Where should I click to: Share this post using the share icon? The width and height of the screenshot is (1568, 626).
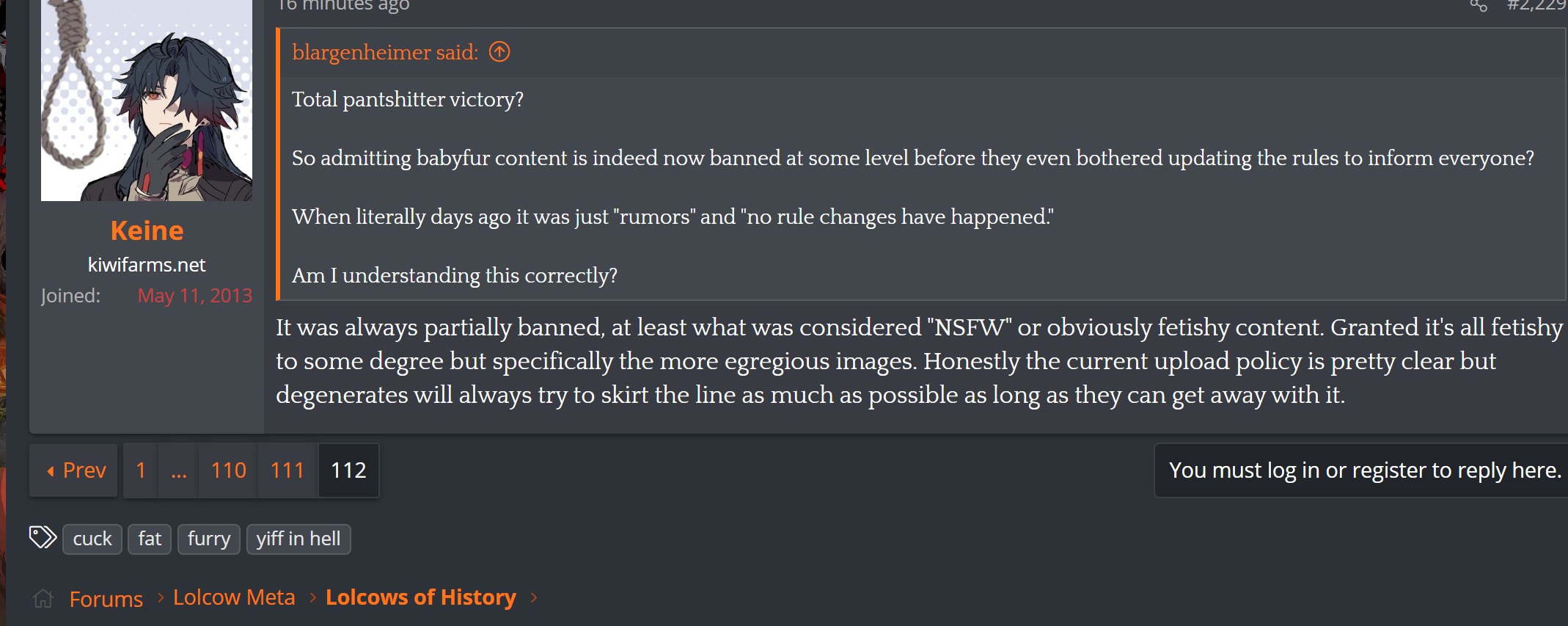pos(1479,5)
